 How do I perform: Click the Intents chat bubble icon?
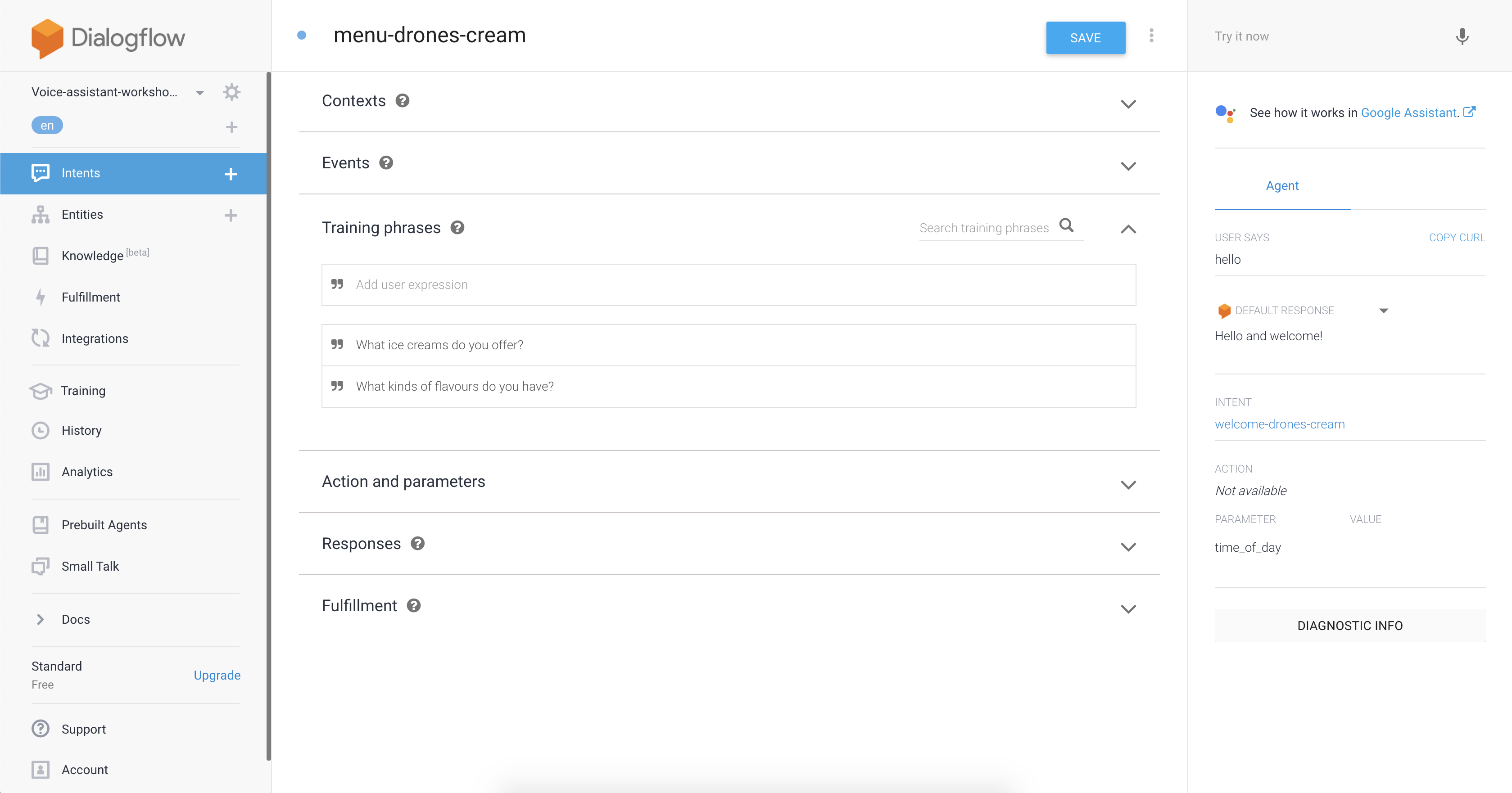click(x=41, y=172)
